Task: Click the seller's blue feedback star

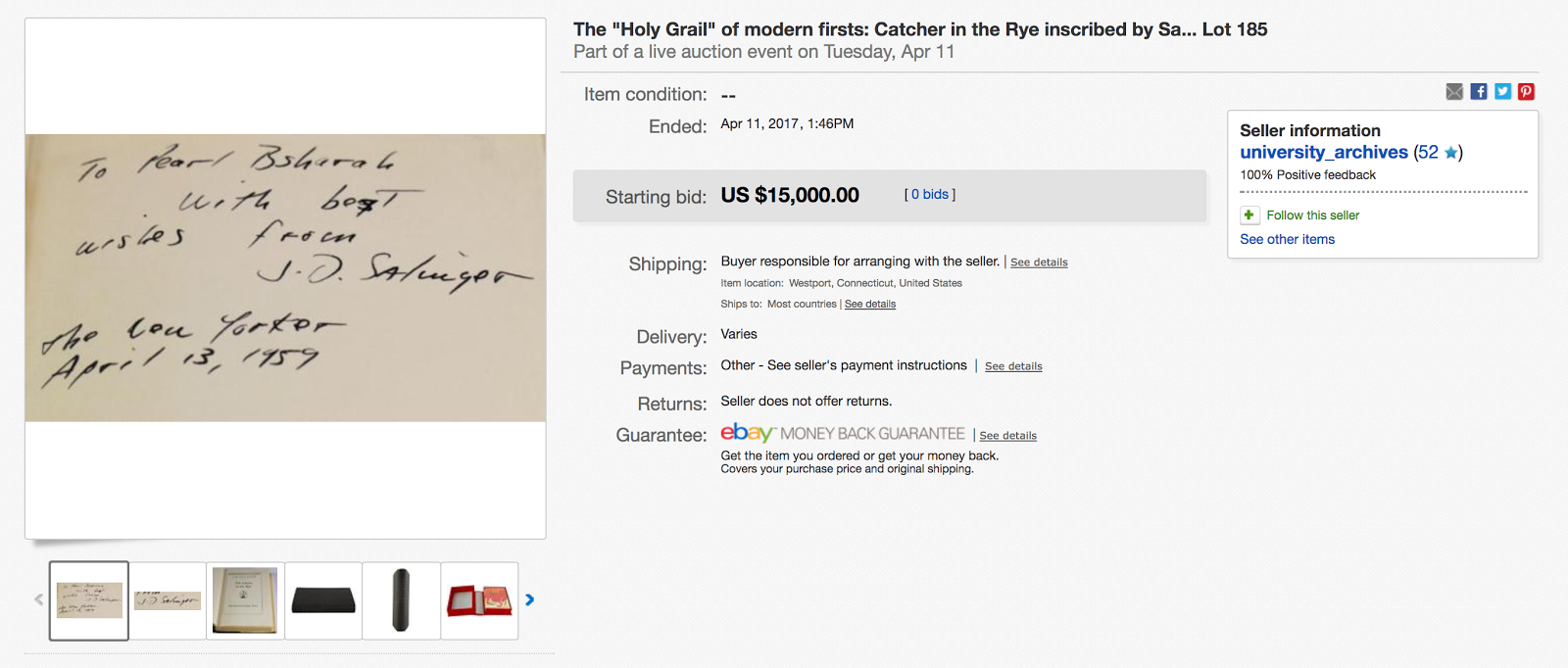Action: click(x=1450, y=153)
